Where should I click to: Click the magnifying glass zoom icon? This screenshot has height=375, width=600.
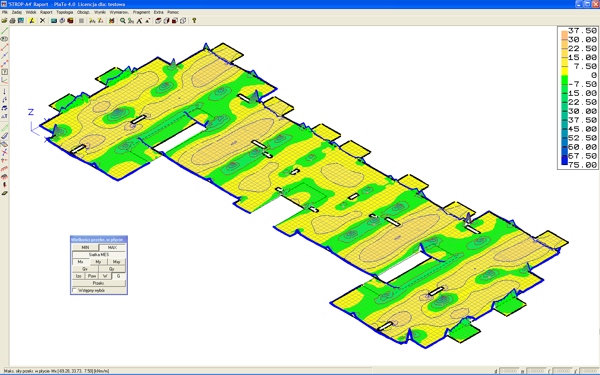point(122,21)
